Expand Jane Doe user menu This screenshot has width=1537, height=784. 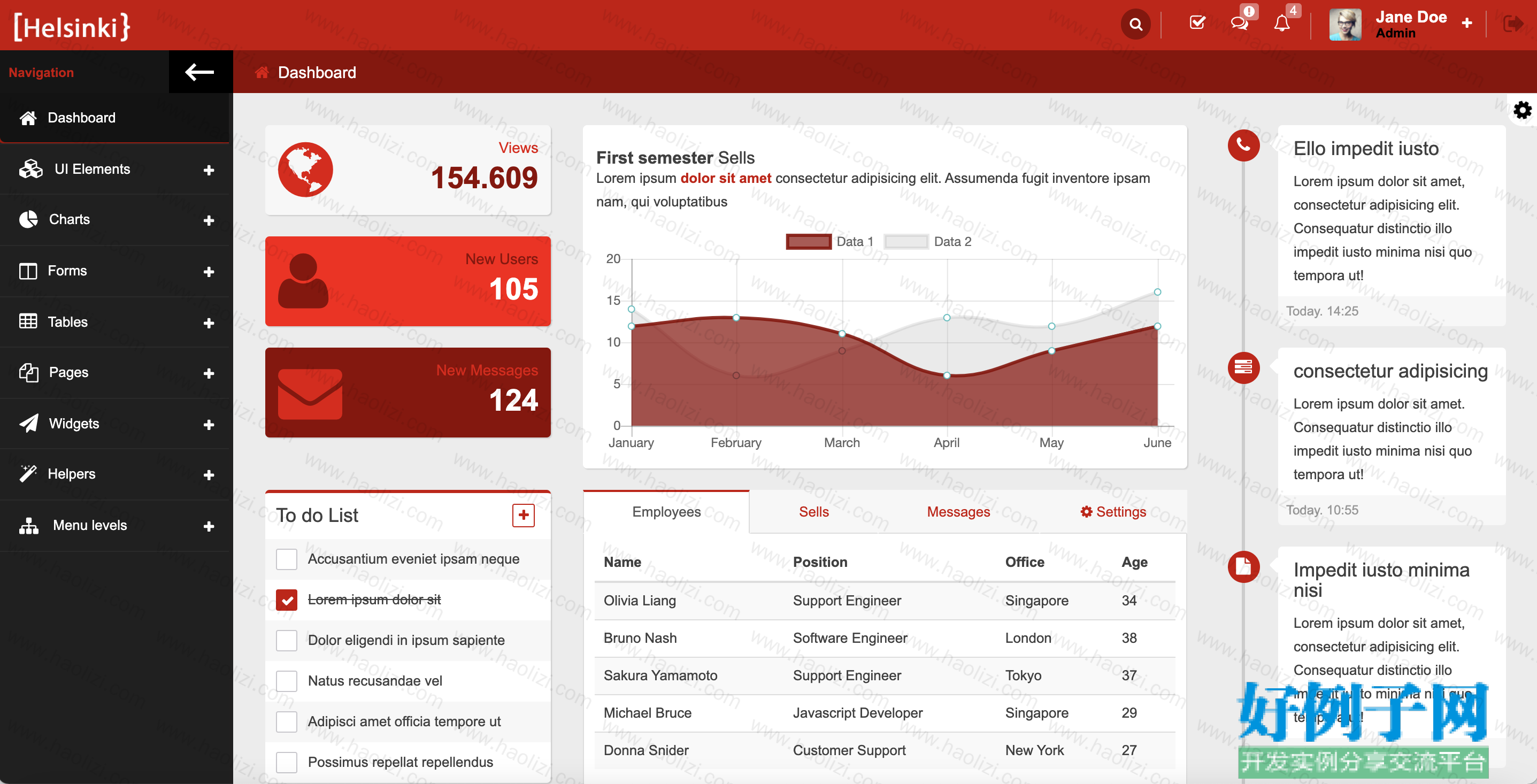click(1466, 24)
